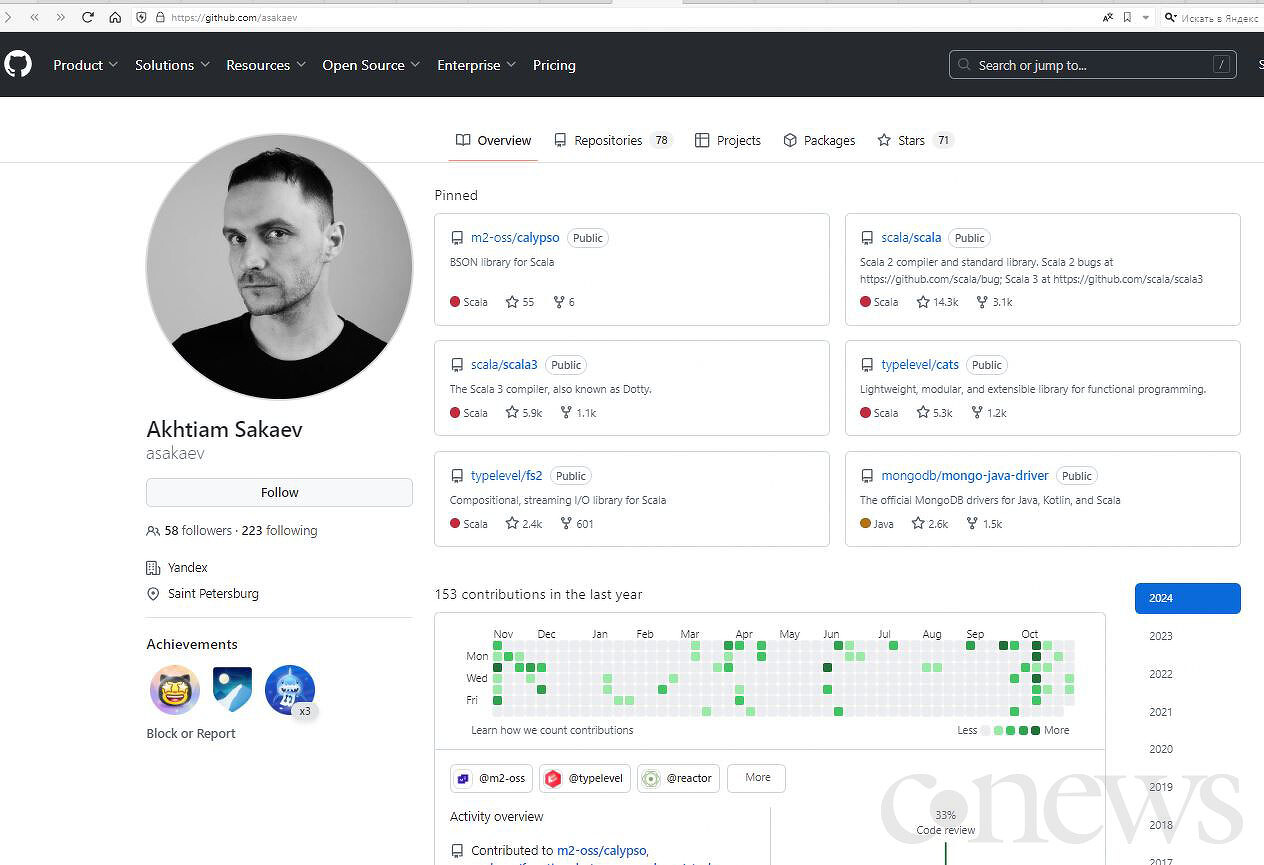This screenshot has height=865, width=1264.
Task: Filter activity by @typelevel organization
Action: coord(585,778)
